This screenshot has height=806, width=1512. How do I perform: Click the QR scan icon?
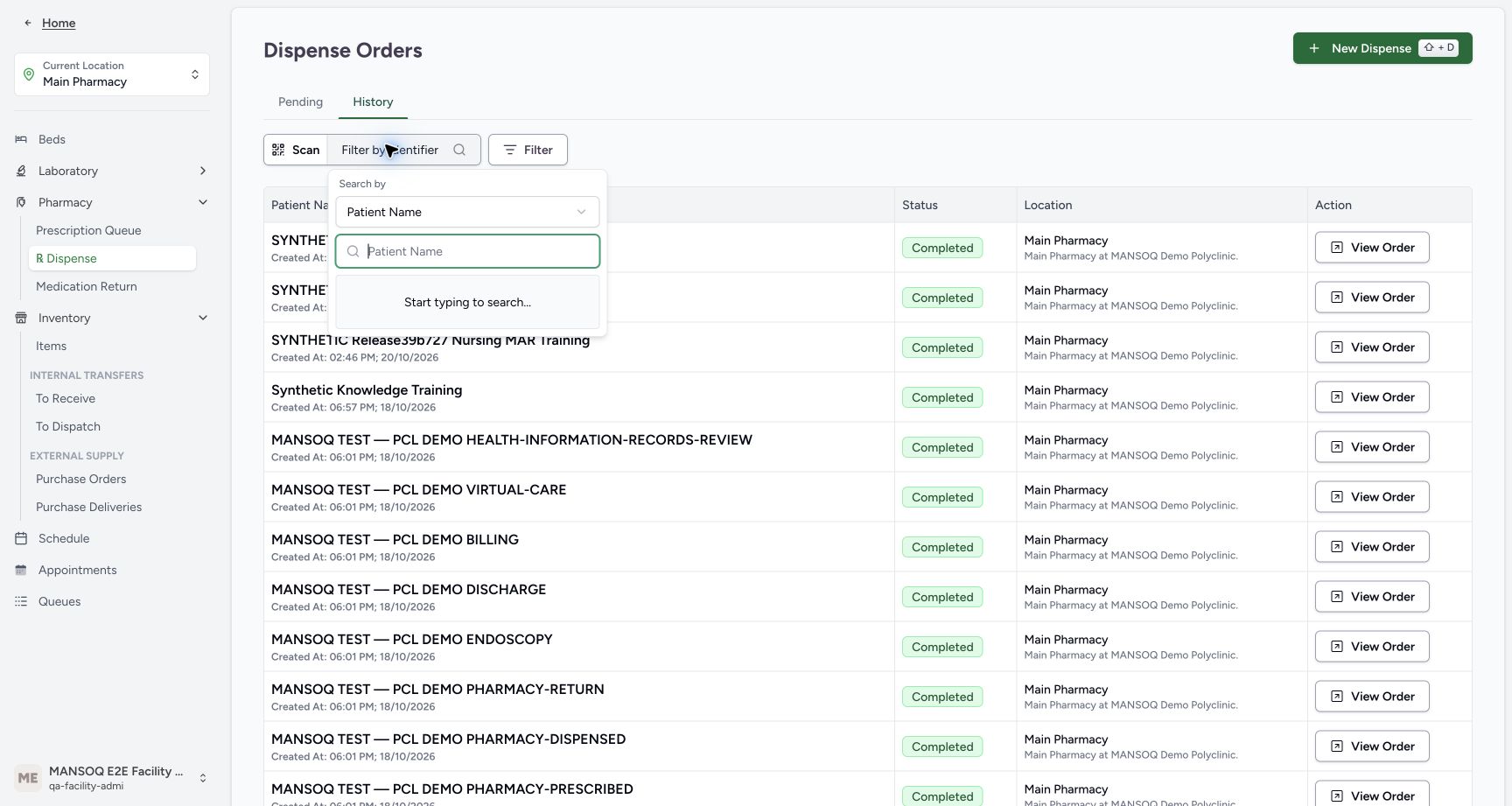pyautogui.click(x=278, y=150)
